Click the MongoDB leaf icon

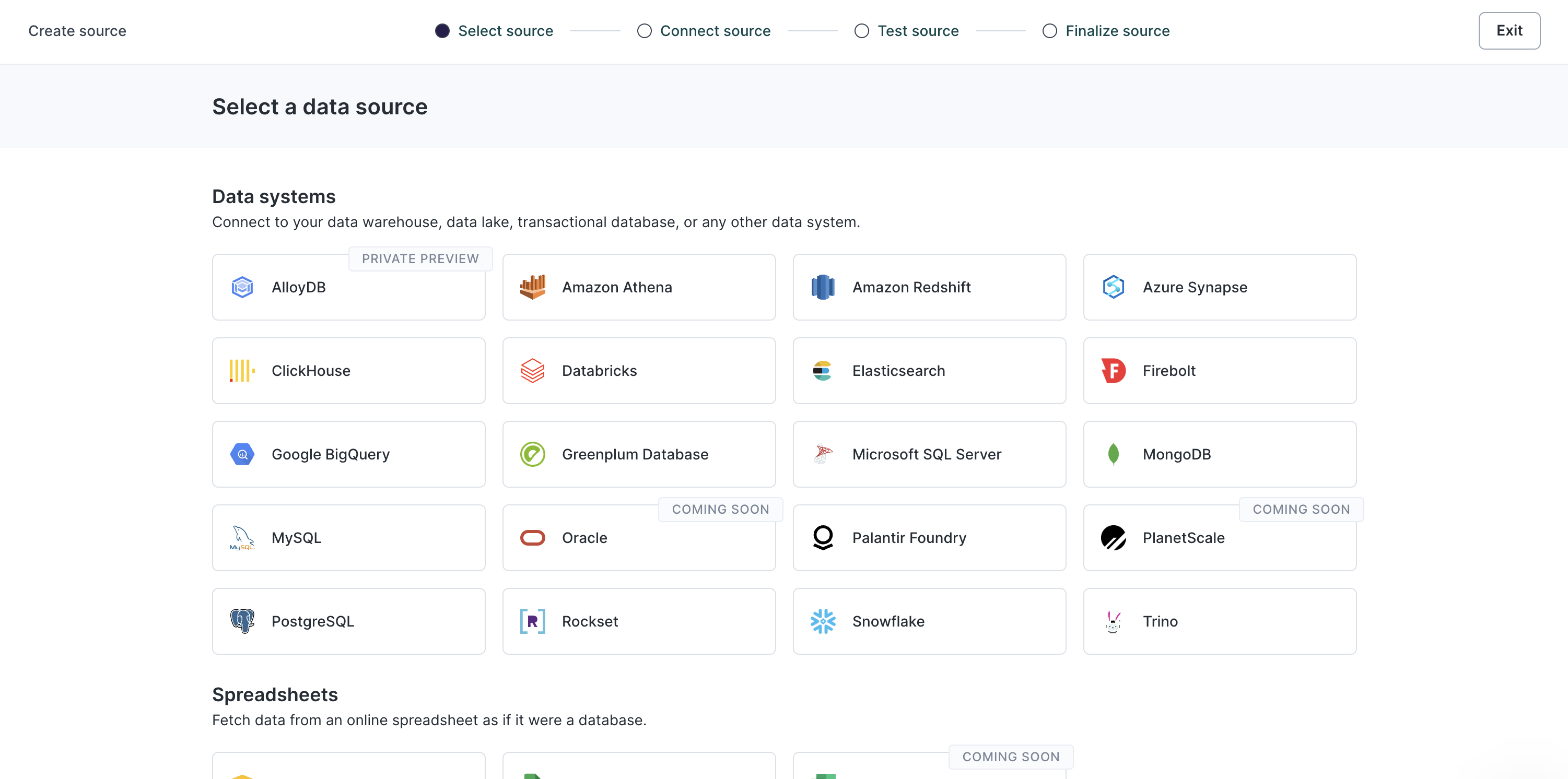1113,454
